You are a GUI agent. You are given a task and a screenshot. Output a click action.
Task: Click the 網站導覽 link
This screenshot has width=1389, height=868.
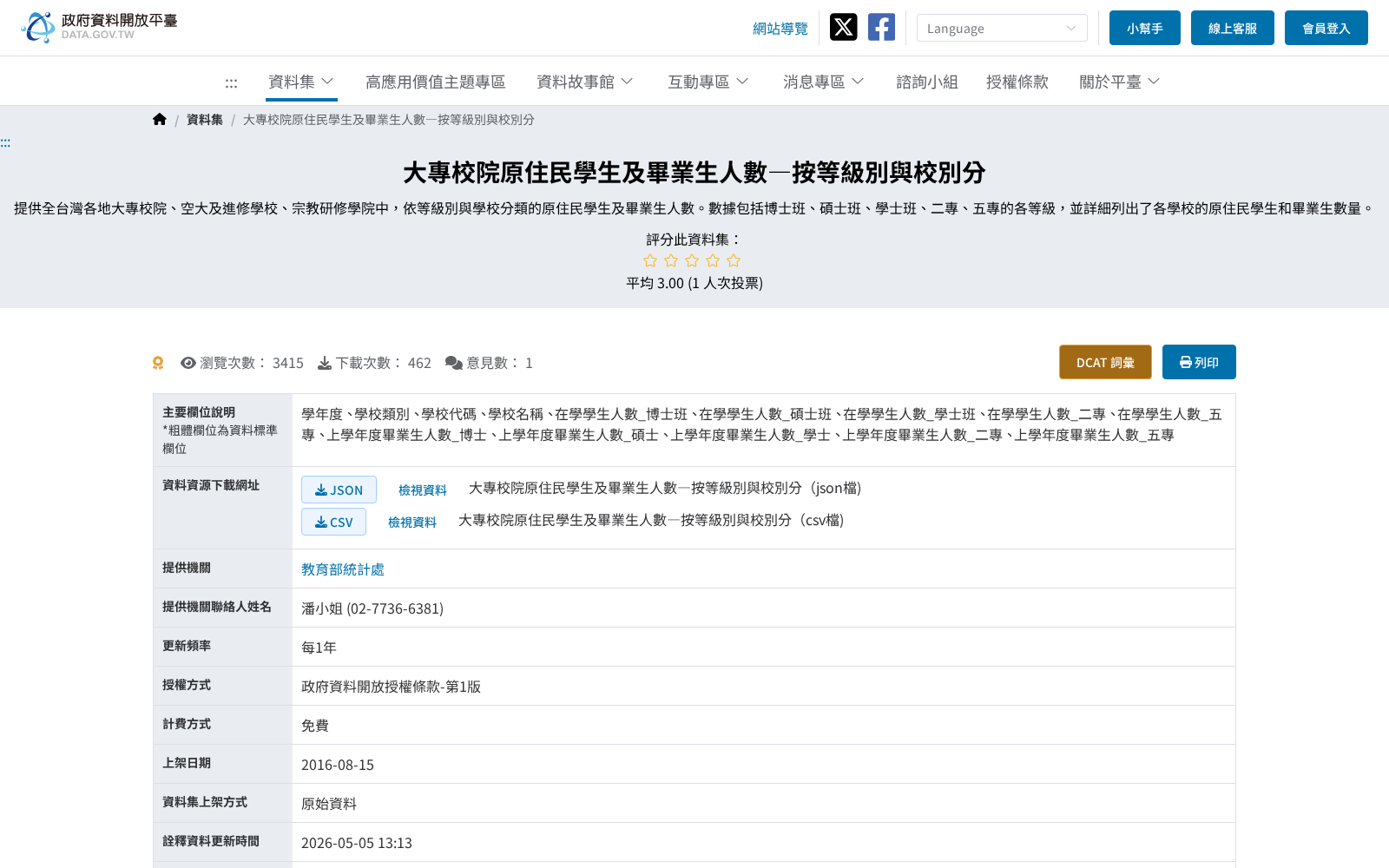tap(780, 29)
